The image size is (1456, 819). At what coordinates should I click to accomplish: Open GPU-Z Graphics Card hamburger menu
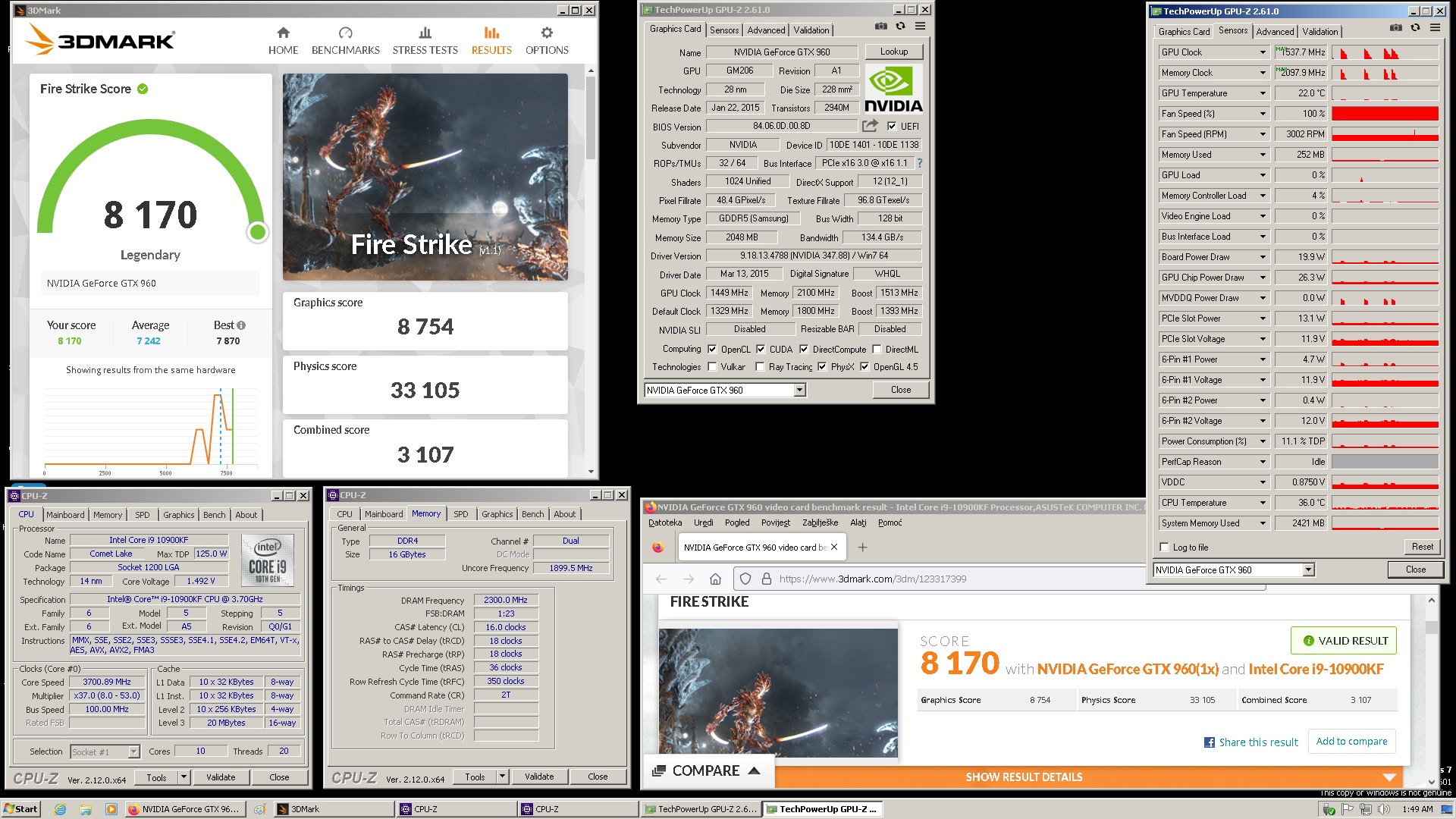920,27
